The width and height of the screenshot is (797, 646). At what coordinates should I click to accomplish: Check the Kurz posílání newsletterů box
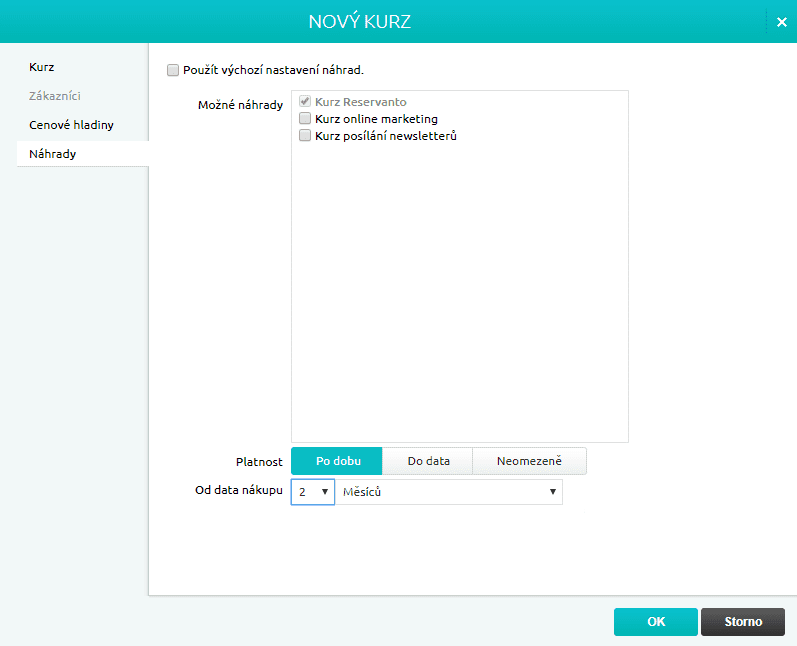306,136
